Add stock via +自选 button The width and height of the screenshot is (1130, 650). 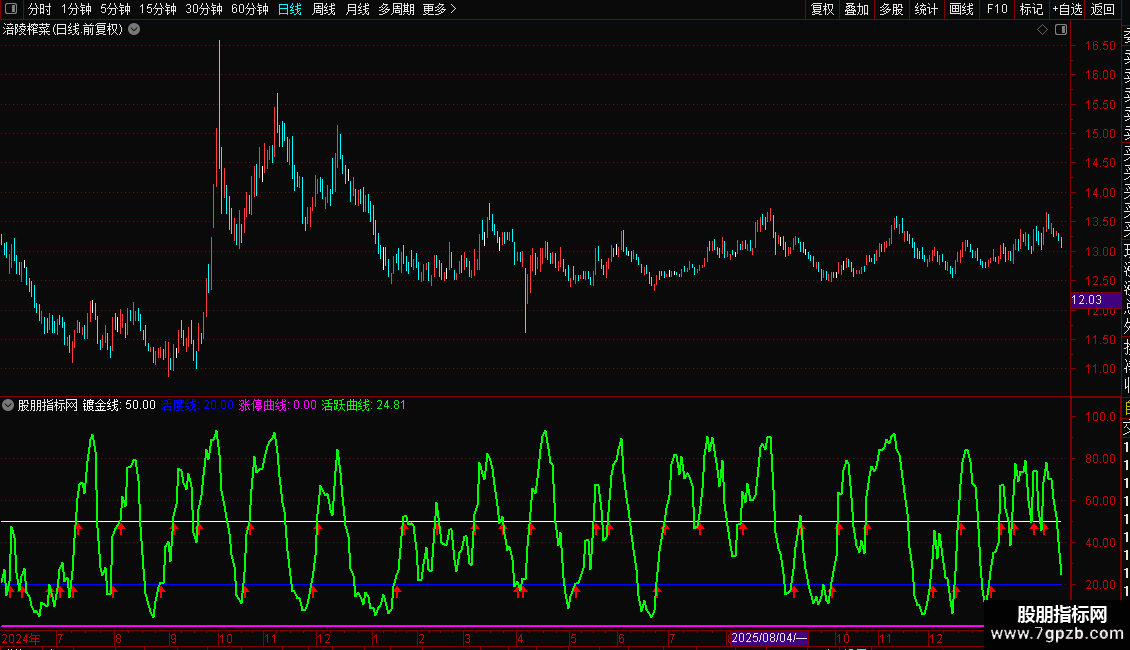pos(1067,9)
